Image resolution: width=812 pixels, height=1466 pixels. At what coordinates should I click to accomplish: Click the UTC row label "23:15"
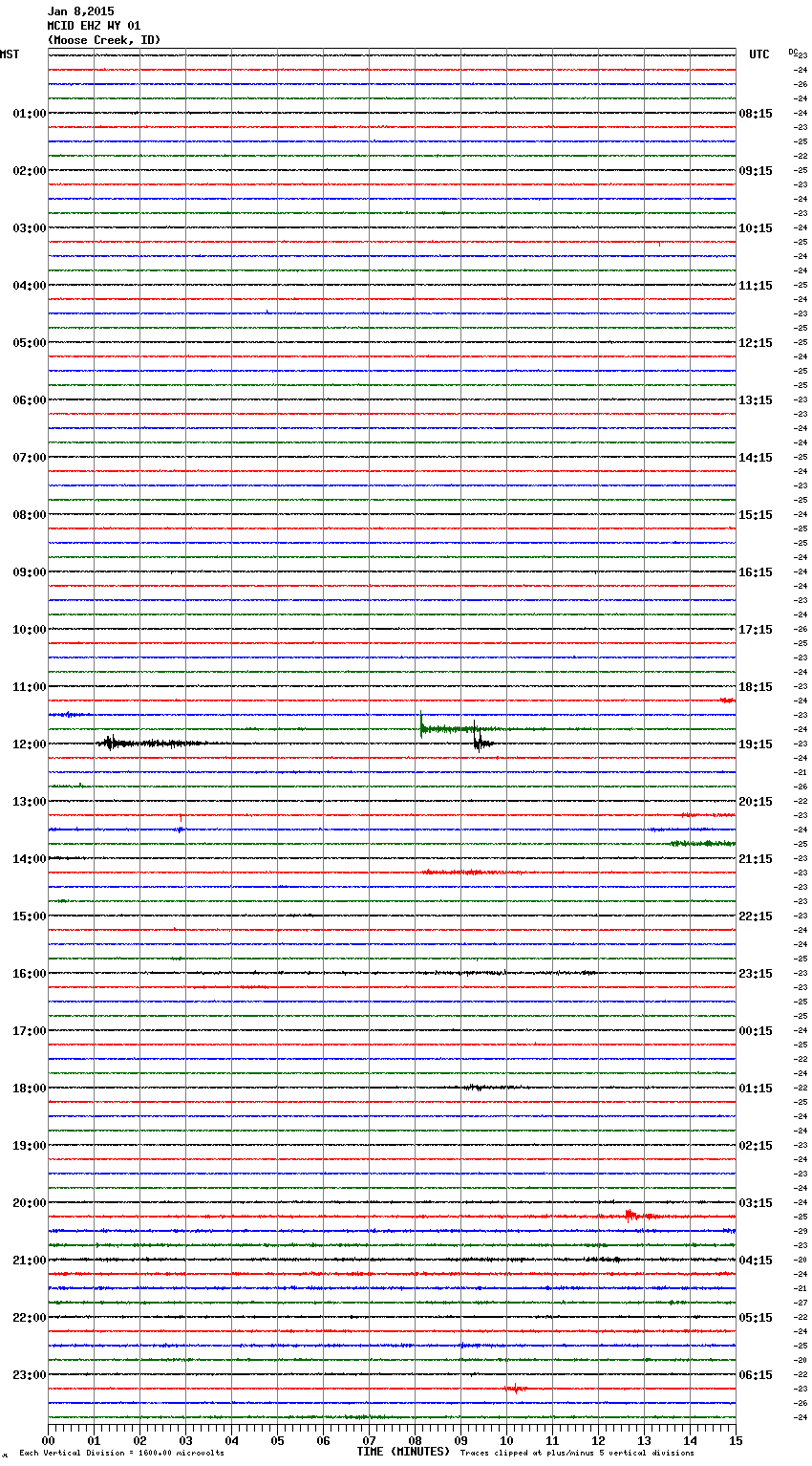click(x=756, y=974)
